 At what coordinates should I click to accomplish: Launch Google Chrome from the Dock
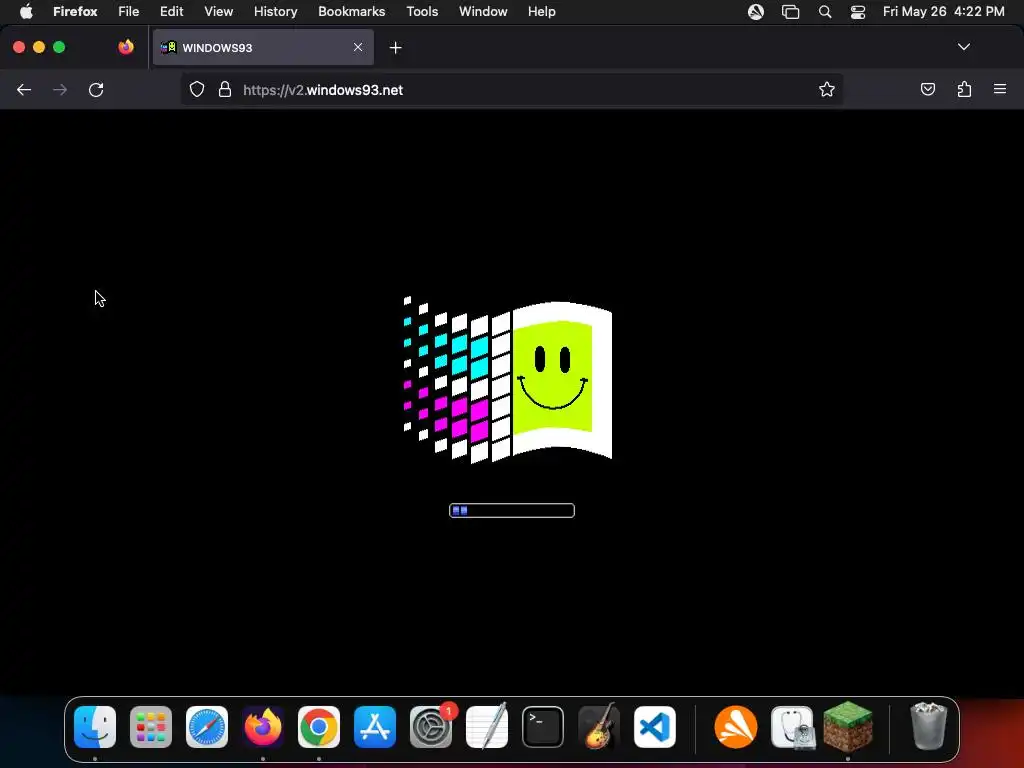click(x=319, y=727)
